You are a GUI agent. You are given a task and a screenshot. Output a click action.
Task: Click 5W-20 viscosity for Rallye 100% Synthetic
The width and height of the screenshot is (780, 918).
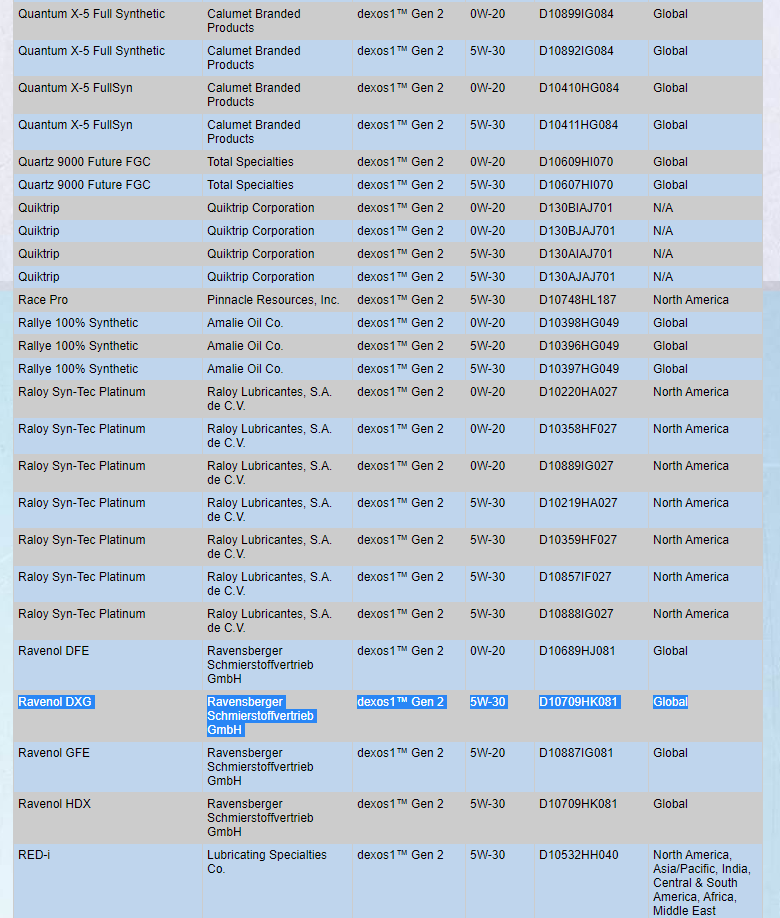coord(487,346)
